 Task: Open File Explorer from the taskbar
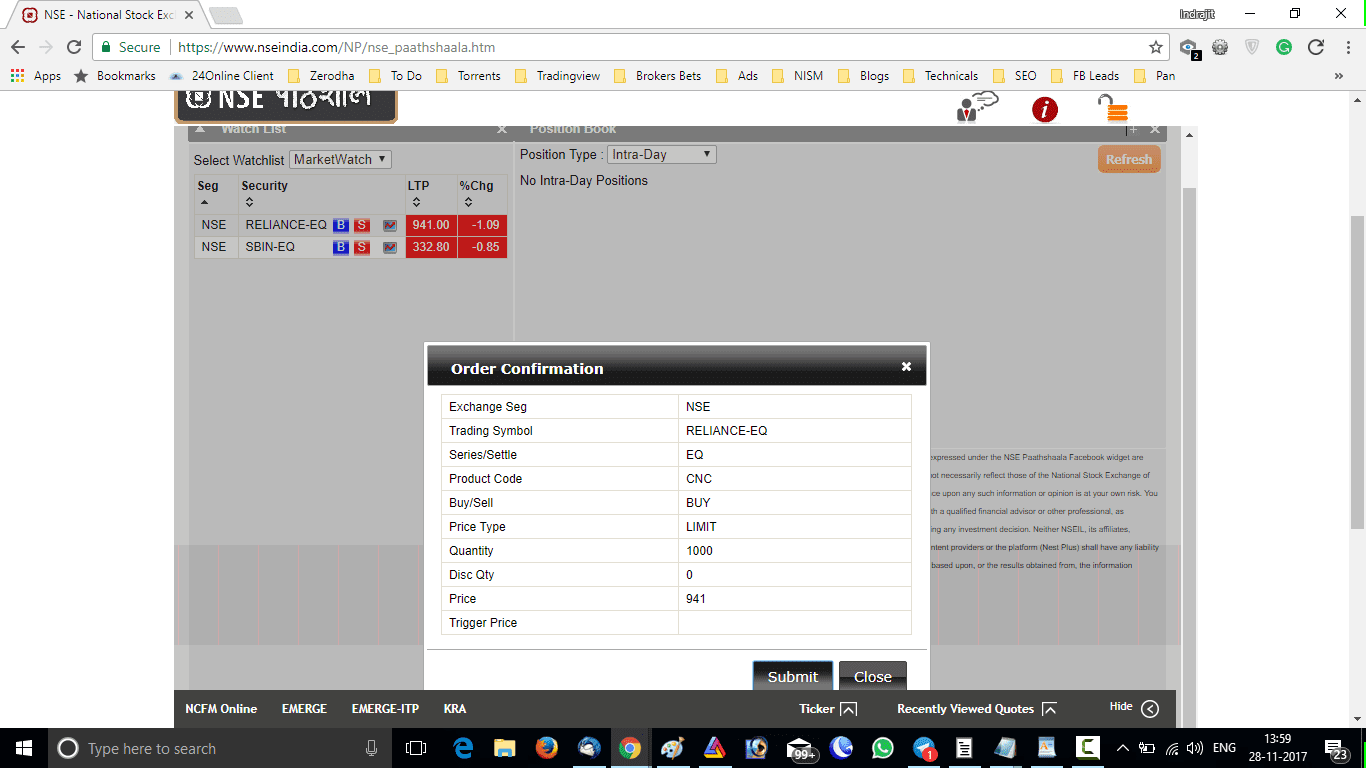[504, 748]
